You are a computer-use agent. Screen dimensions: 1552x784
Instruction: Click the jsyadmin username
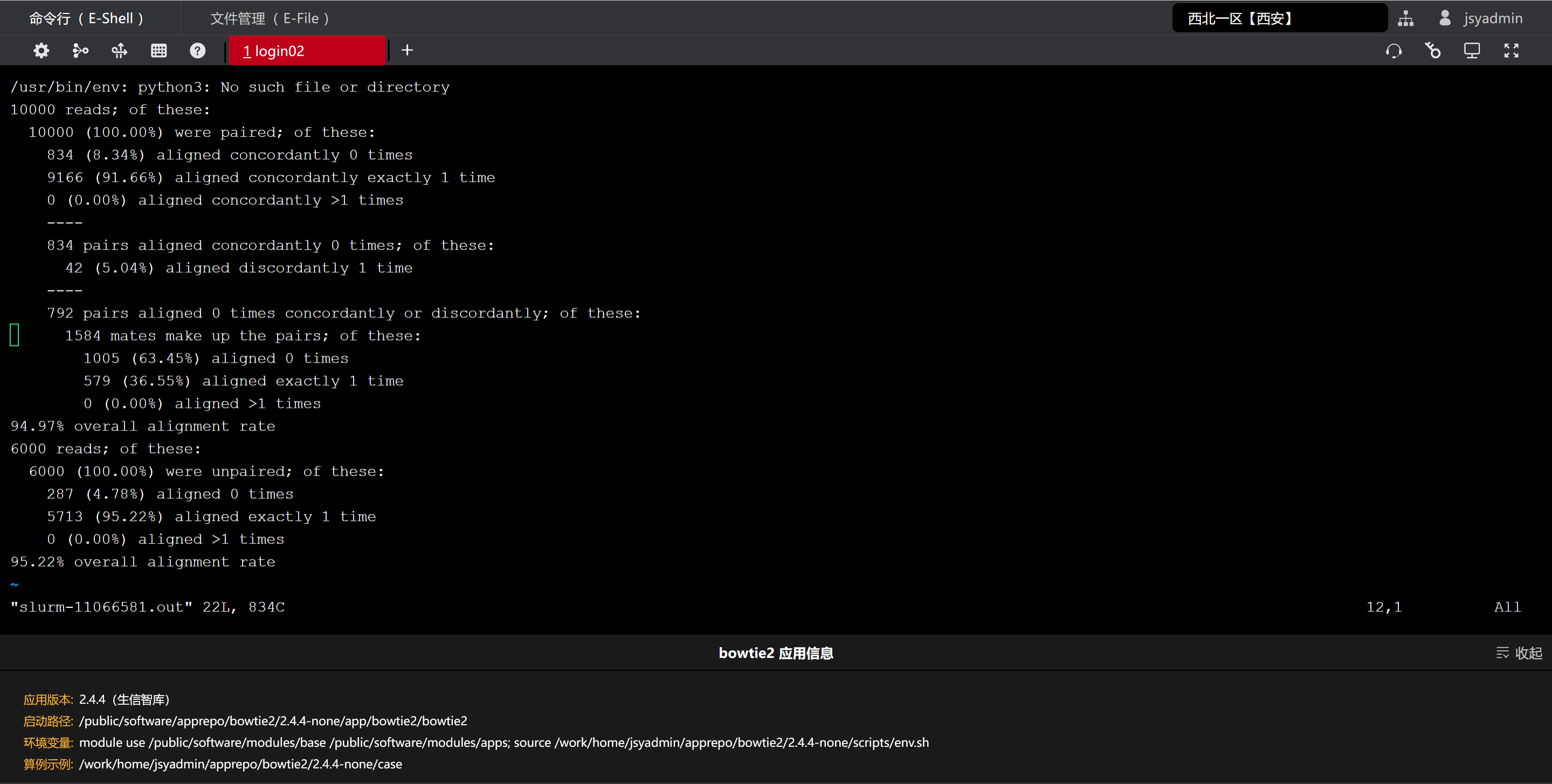(1493, 19)
